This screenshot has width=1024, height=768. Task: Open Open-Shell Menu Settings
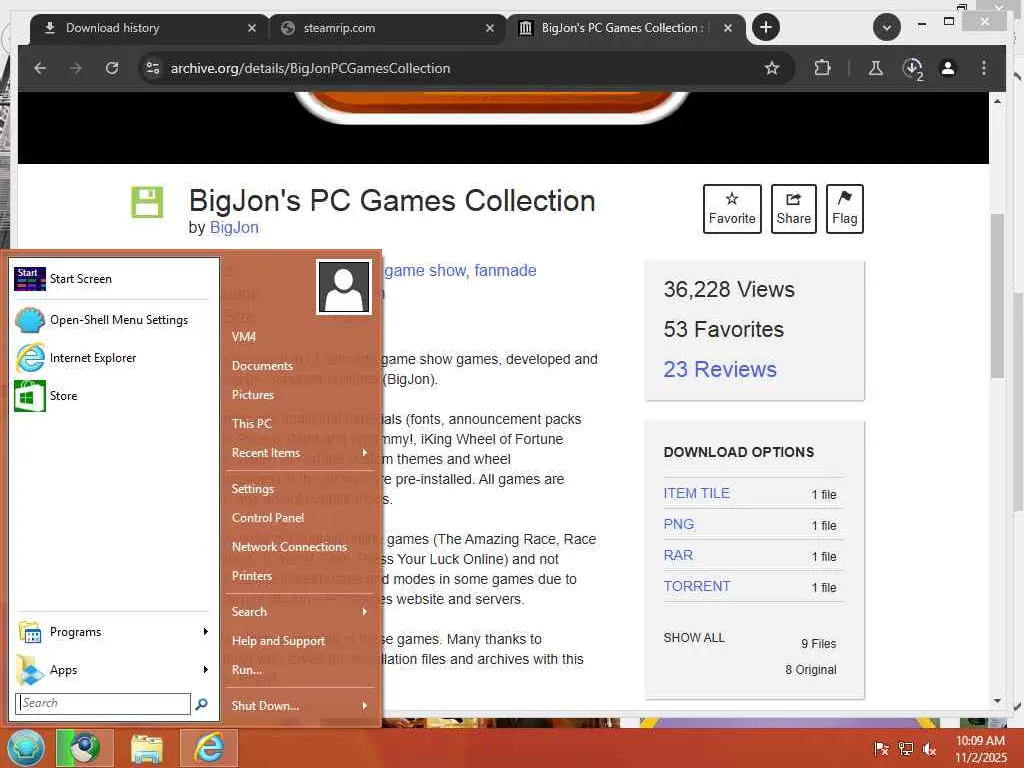tap(111, 320)
